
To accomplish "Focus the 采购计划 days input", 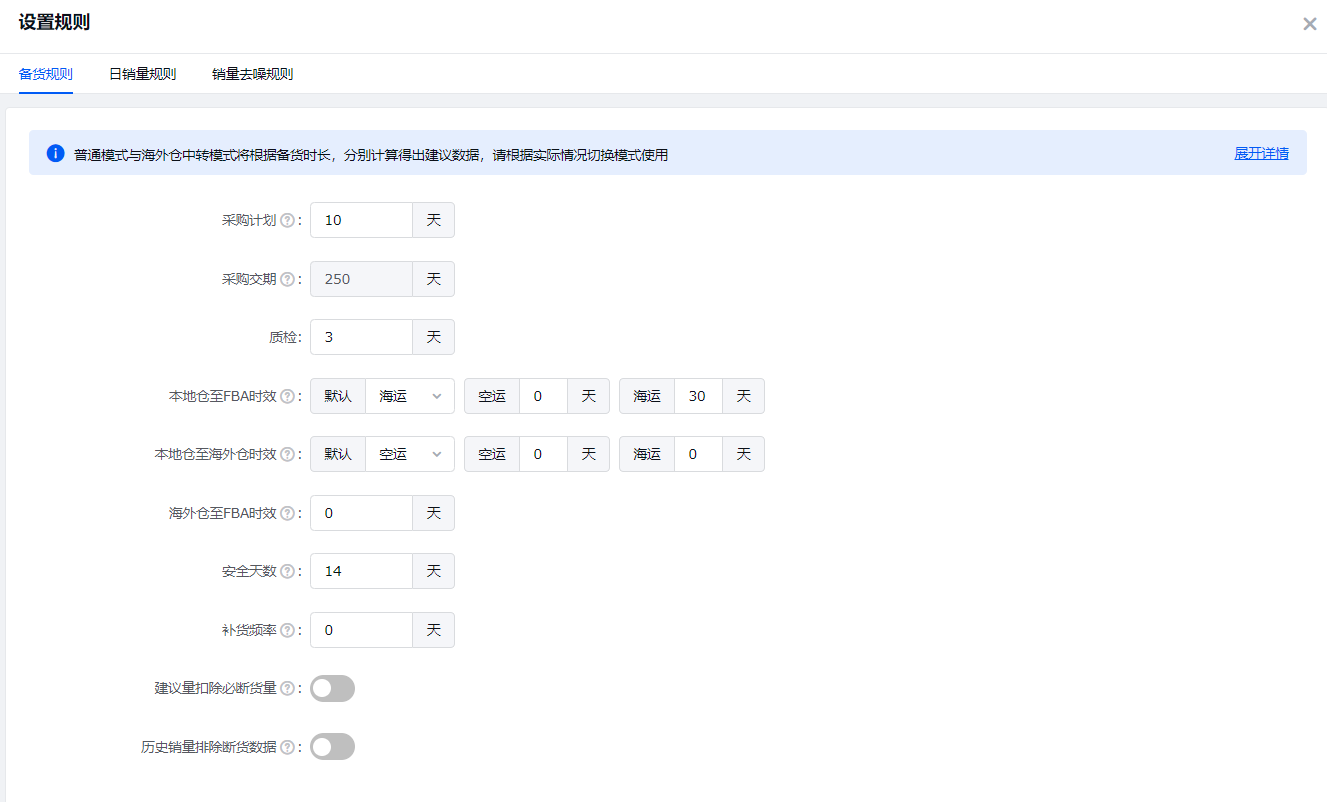I will (361, 220).
